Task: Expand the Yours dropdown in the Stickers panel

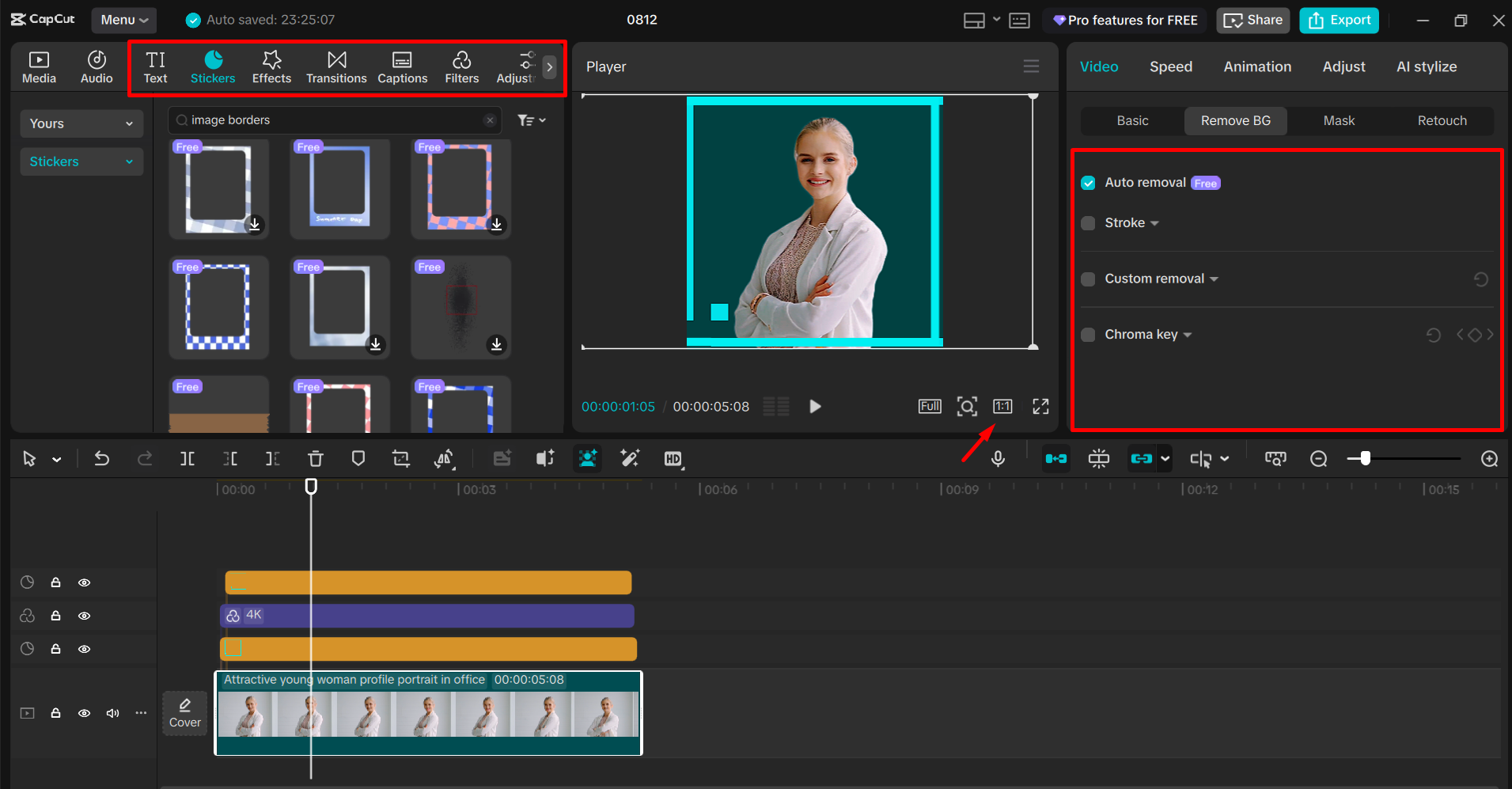Action: (81, 123)
